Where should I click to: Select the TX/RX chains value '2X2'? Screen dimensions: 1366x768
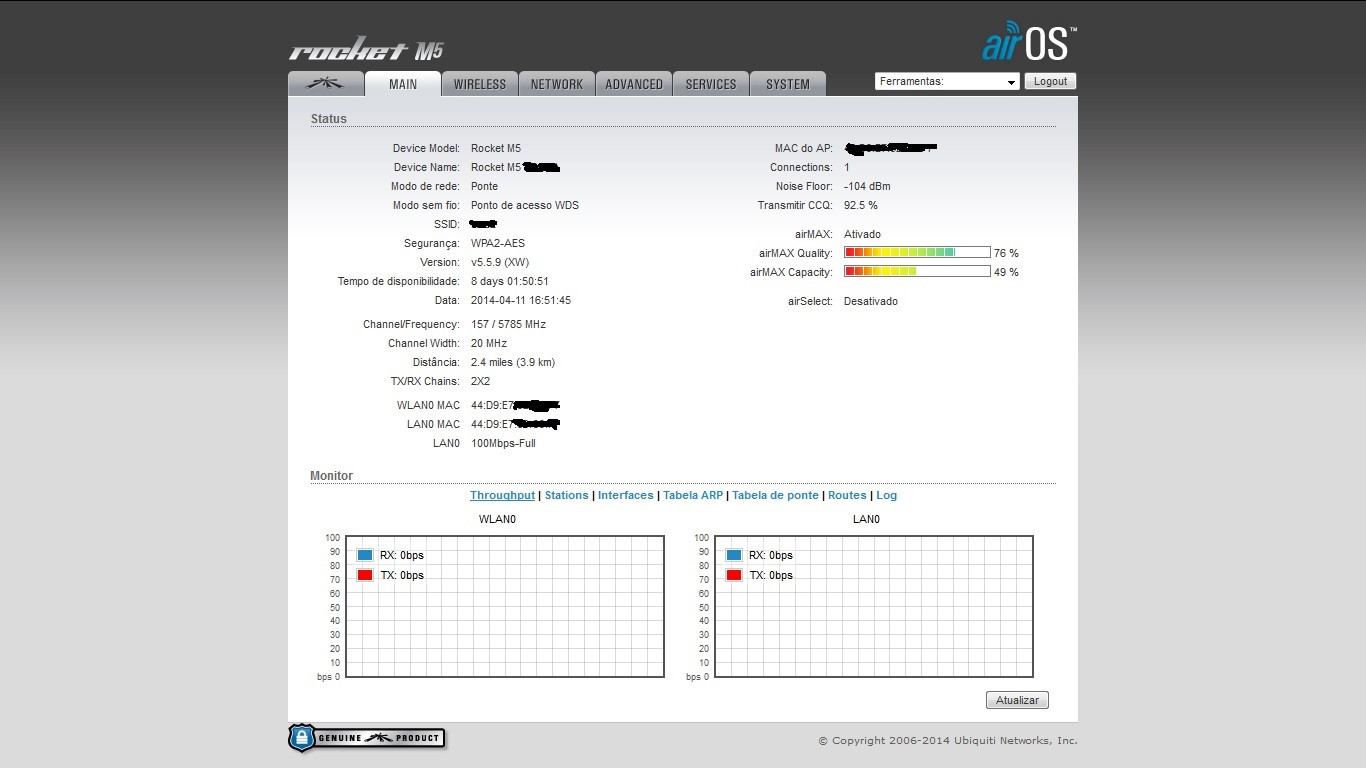(x=481, y=382)
